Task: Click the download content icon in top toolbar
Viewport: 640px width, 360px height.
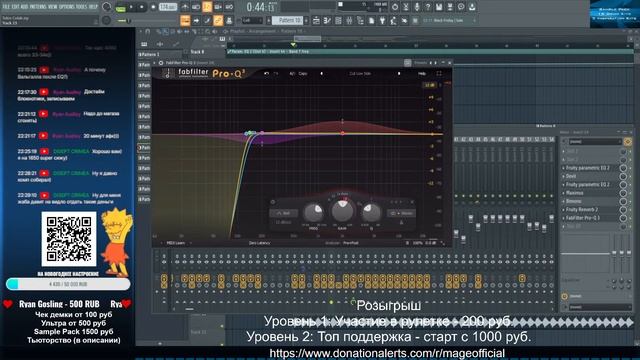Action: pyautogui.click(x=472, y=7)
